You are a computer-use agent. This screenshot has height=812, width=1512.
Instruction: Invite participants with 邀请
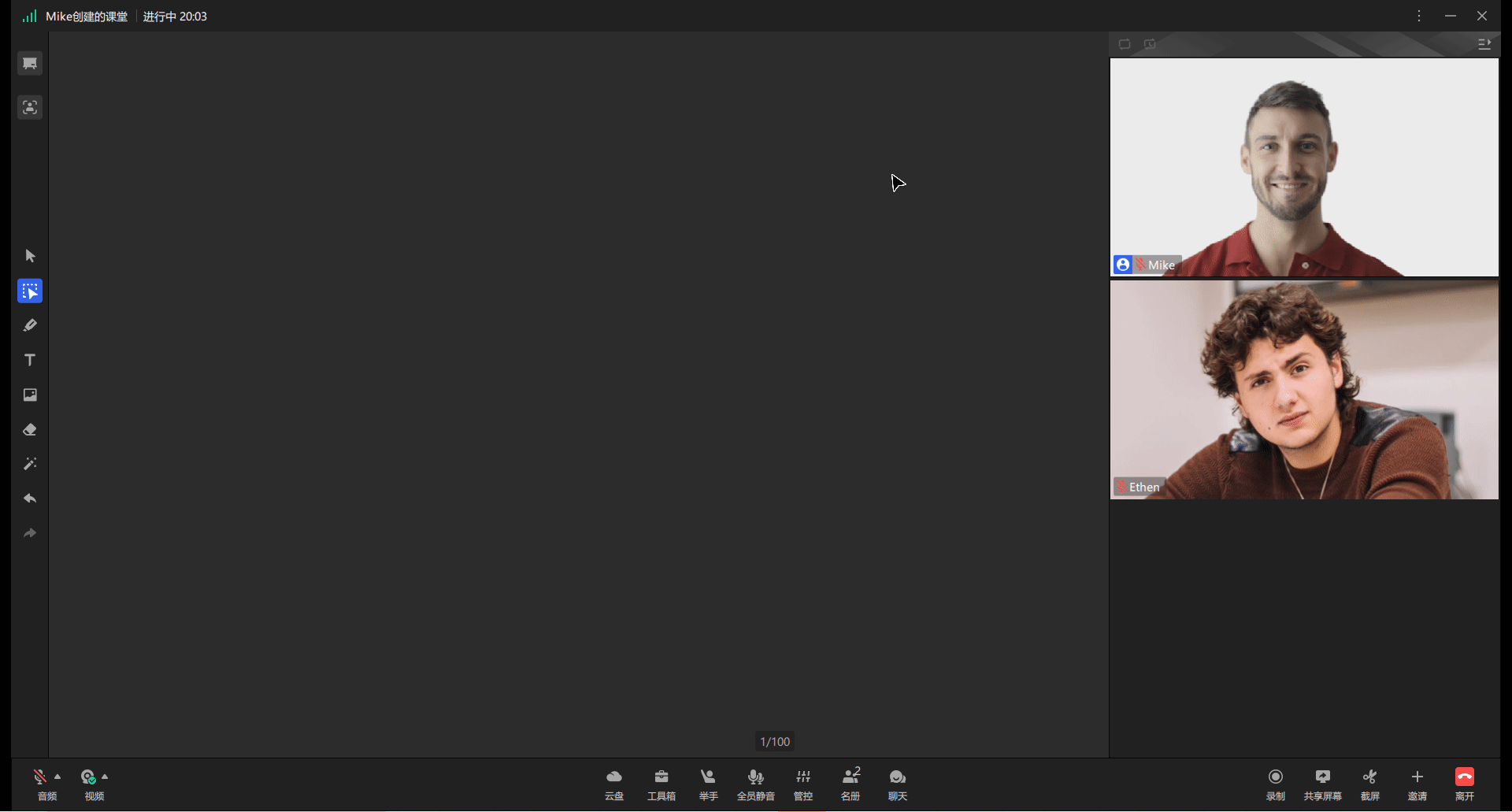1417,784
